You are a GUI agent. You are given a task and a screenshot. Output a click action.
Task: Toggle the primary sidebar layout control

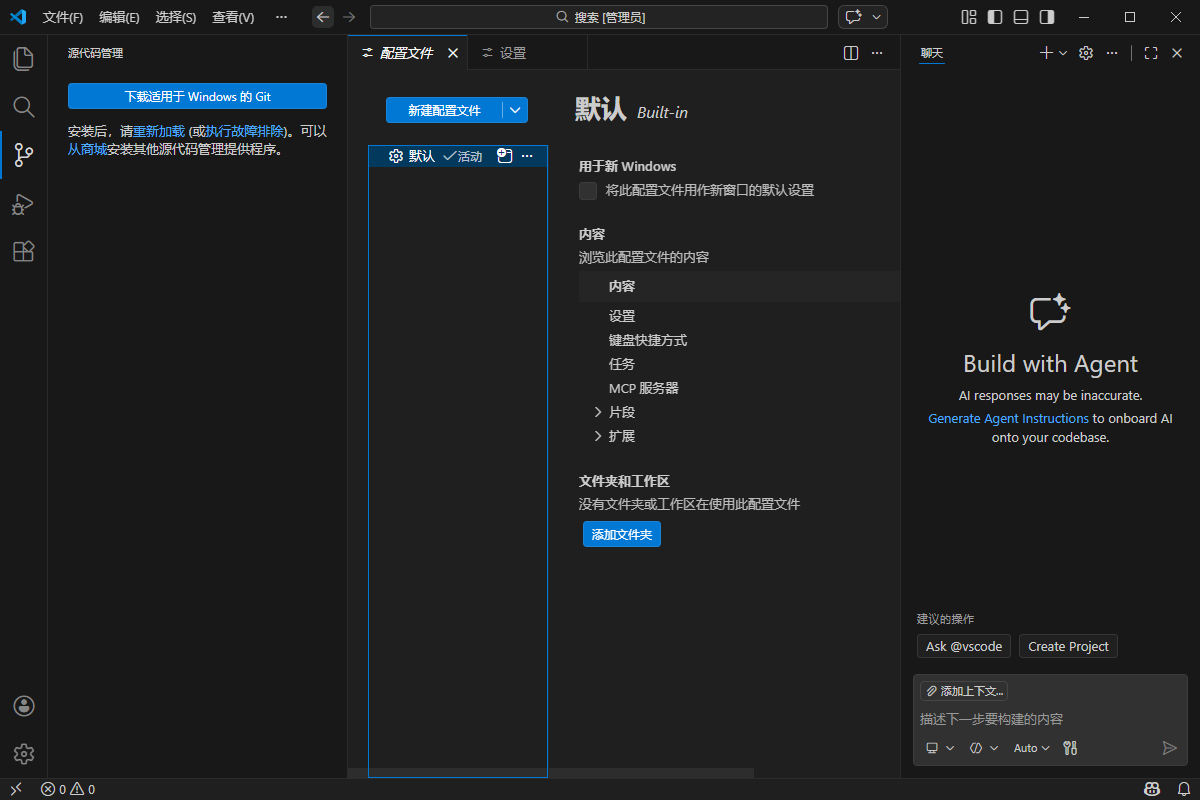(993, 17)
